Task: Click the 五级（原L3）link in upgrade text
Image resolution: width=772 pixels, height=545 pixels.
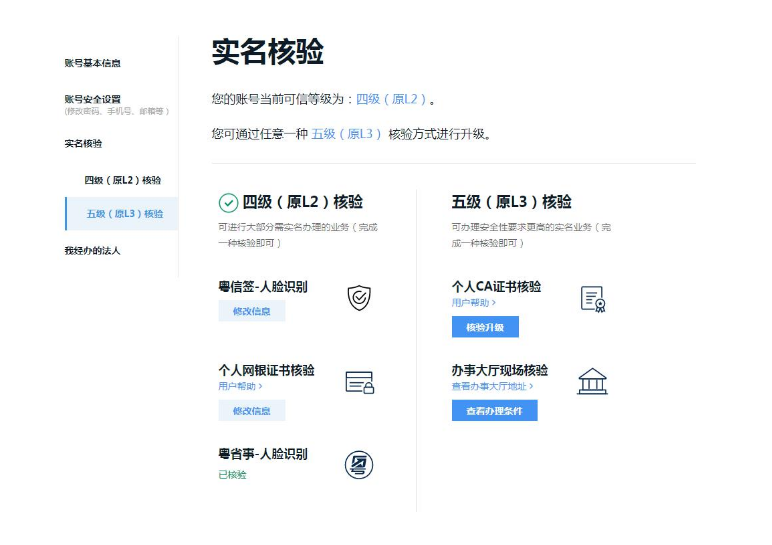Action: coord(347,134)
